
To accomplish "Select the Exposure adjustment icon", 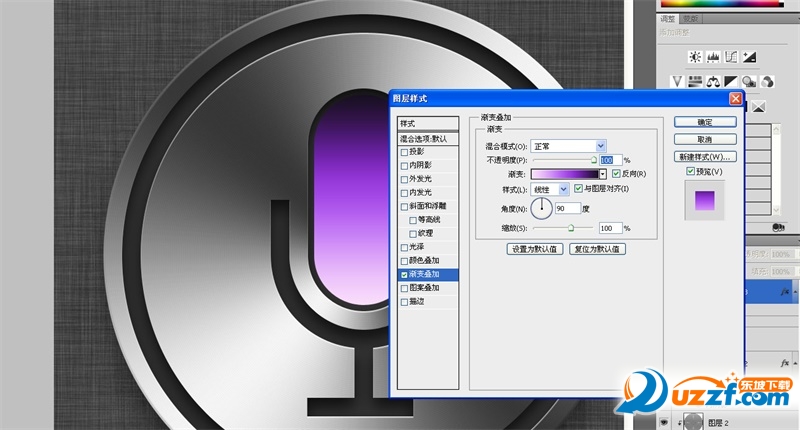I will pos(749,57).
